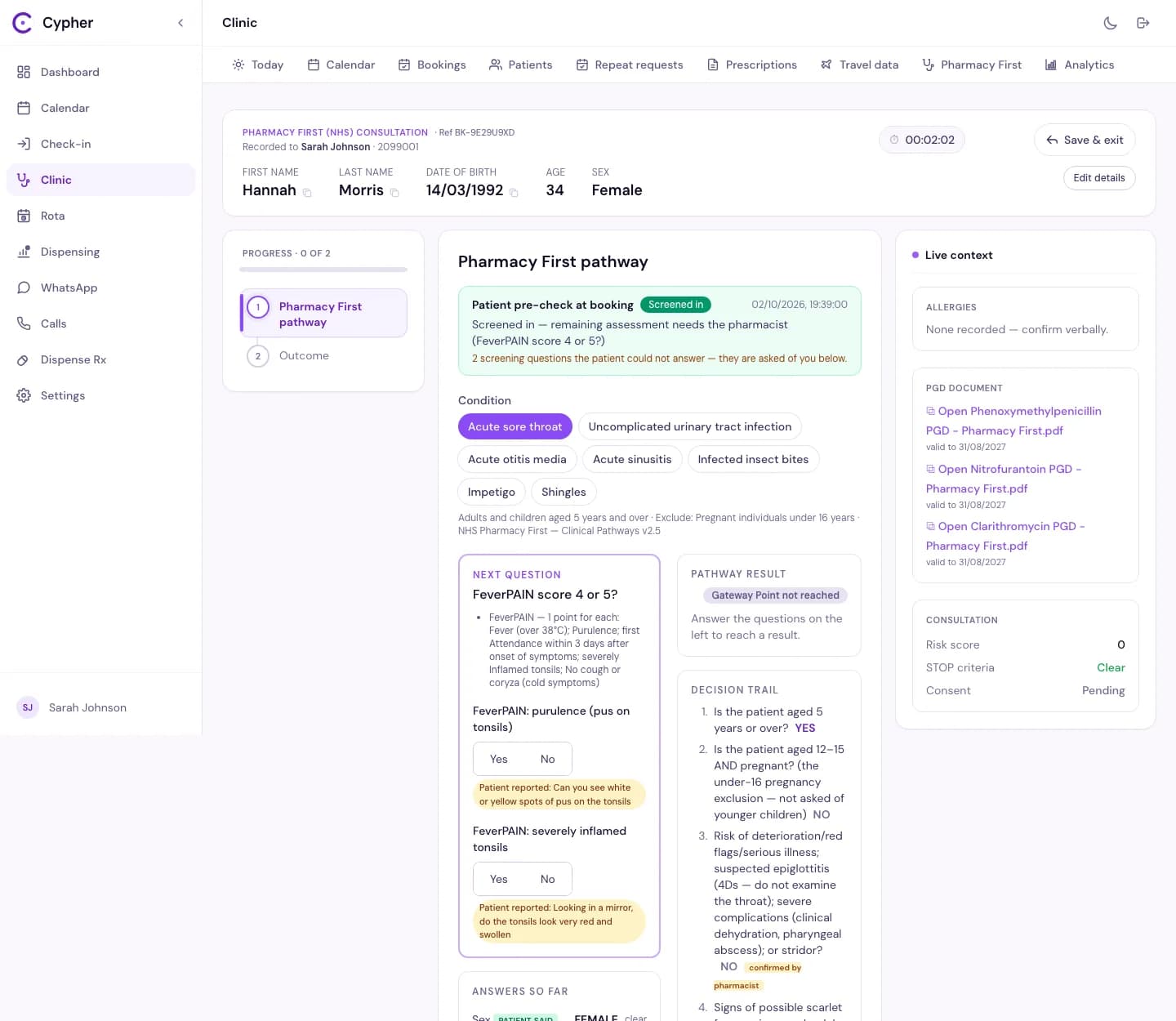Open the Analytics tab
This screenshot has width=1176, height=1021.
pyautogui.click(x=1080, y=65)
